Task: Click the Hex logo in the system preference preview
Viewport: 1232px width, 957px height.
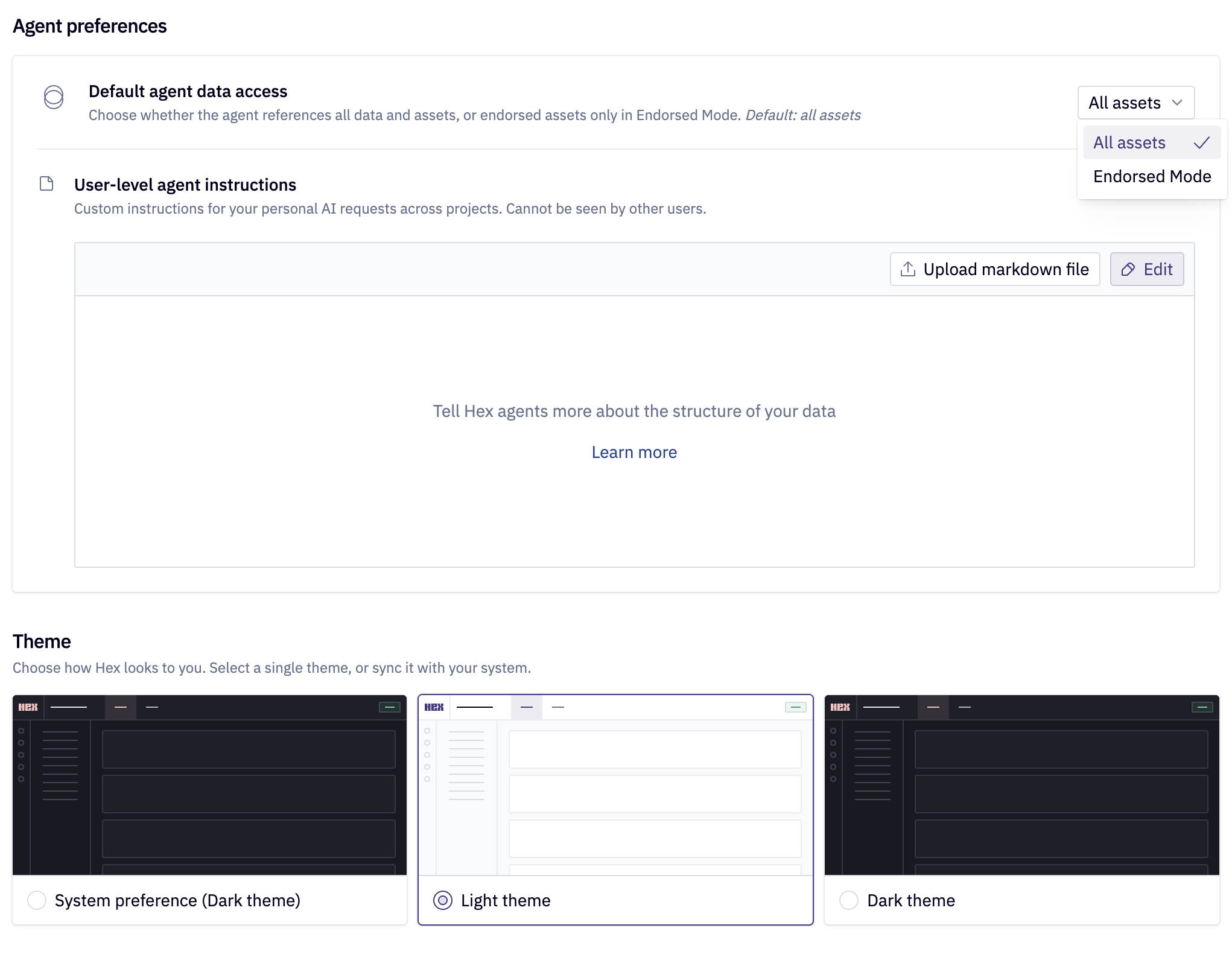Action: 28,707
